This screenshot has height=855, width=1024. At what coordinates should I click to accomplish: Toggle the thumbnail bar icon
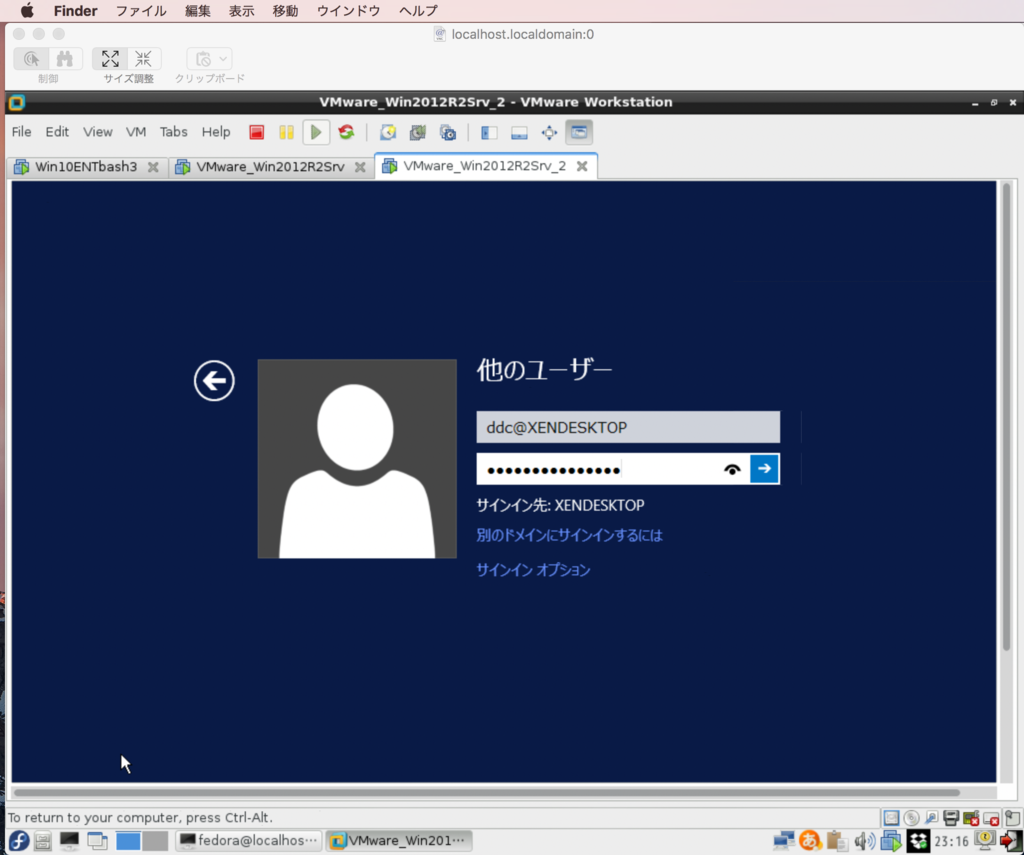[519, 133]
